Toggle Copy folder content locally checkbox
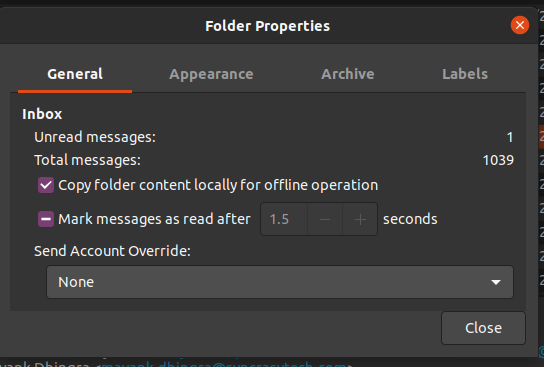This screenshot has width=544, height=367. tap(46, 185)
